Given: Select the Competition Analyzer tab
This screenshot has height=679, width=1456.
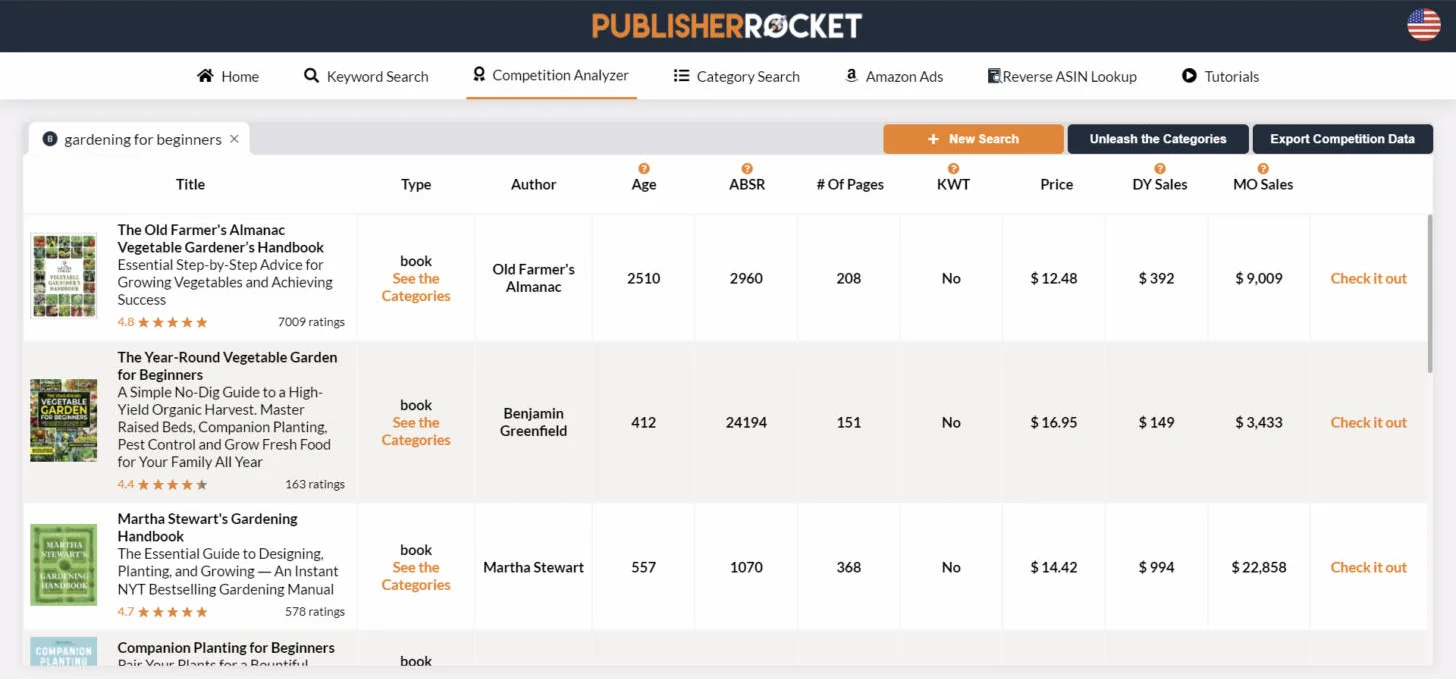Looking at the screenshot, I should click(551, 75).
